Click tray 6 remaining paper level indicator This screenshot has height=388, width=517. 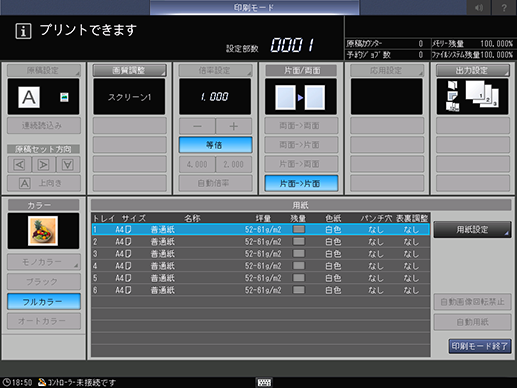coord(299,290)
